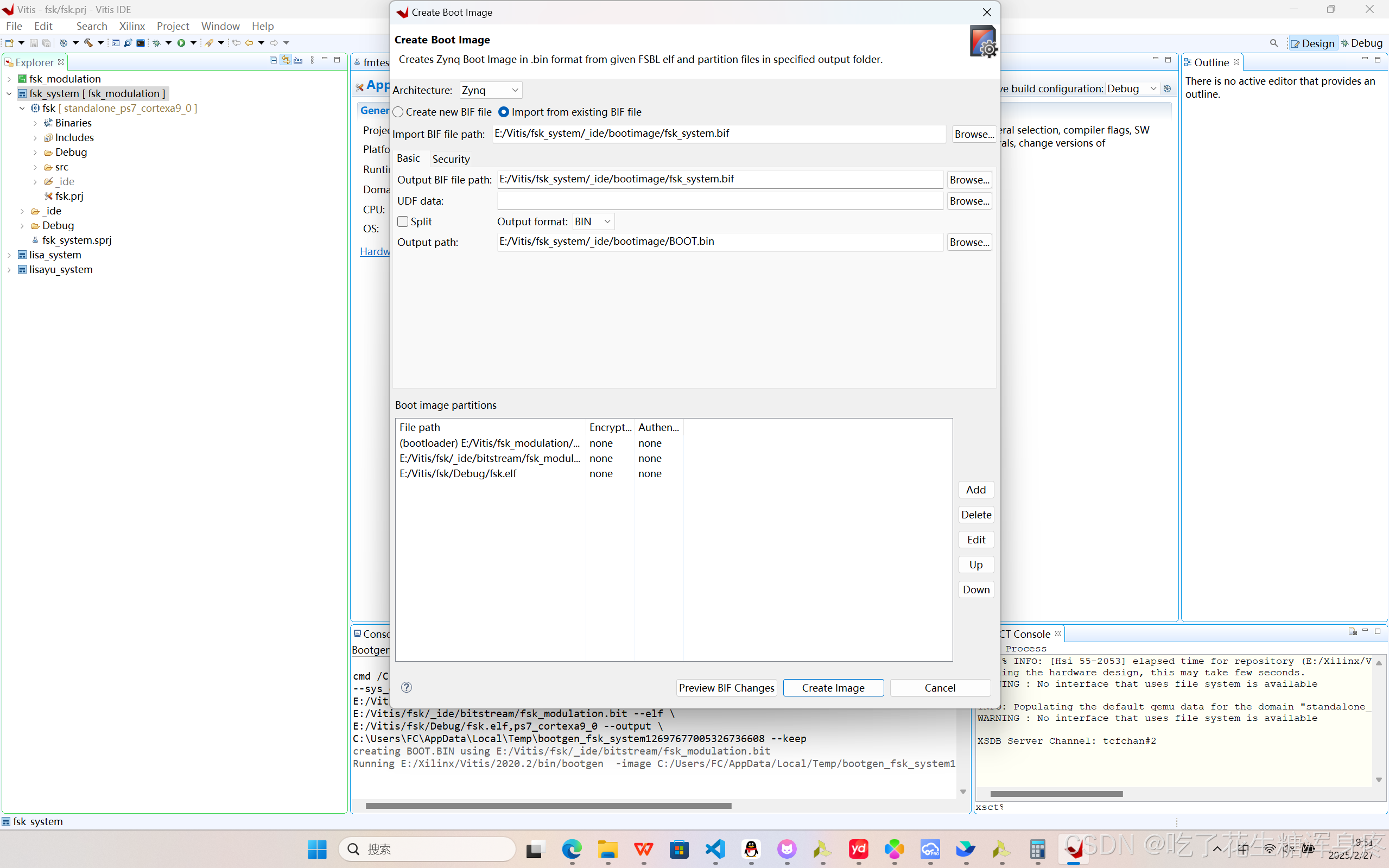Open the Build hammer dropdown arrow
Viewport: 1389px width, 868px height.
(x=100, y=43)
